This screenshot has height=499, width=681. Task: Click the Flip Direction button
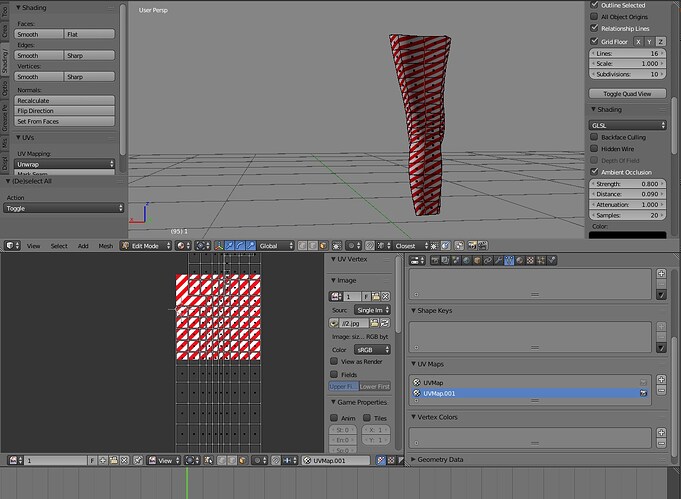[65, 111]
